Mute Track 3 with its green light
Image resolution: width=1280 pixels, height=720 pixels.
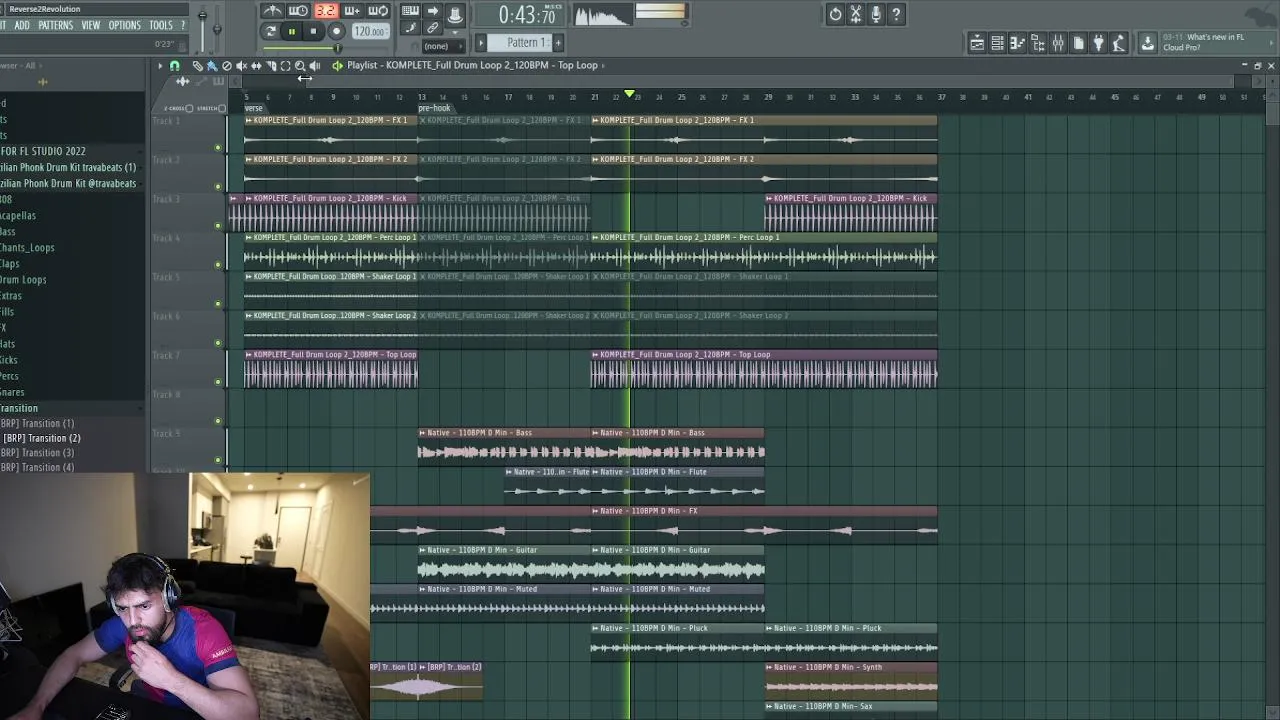click(x=218, y=226)
